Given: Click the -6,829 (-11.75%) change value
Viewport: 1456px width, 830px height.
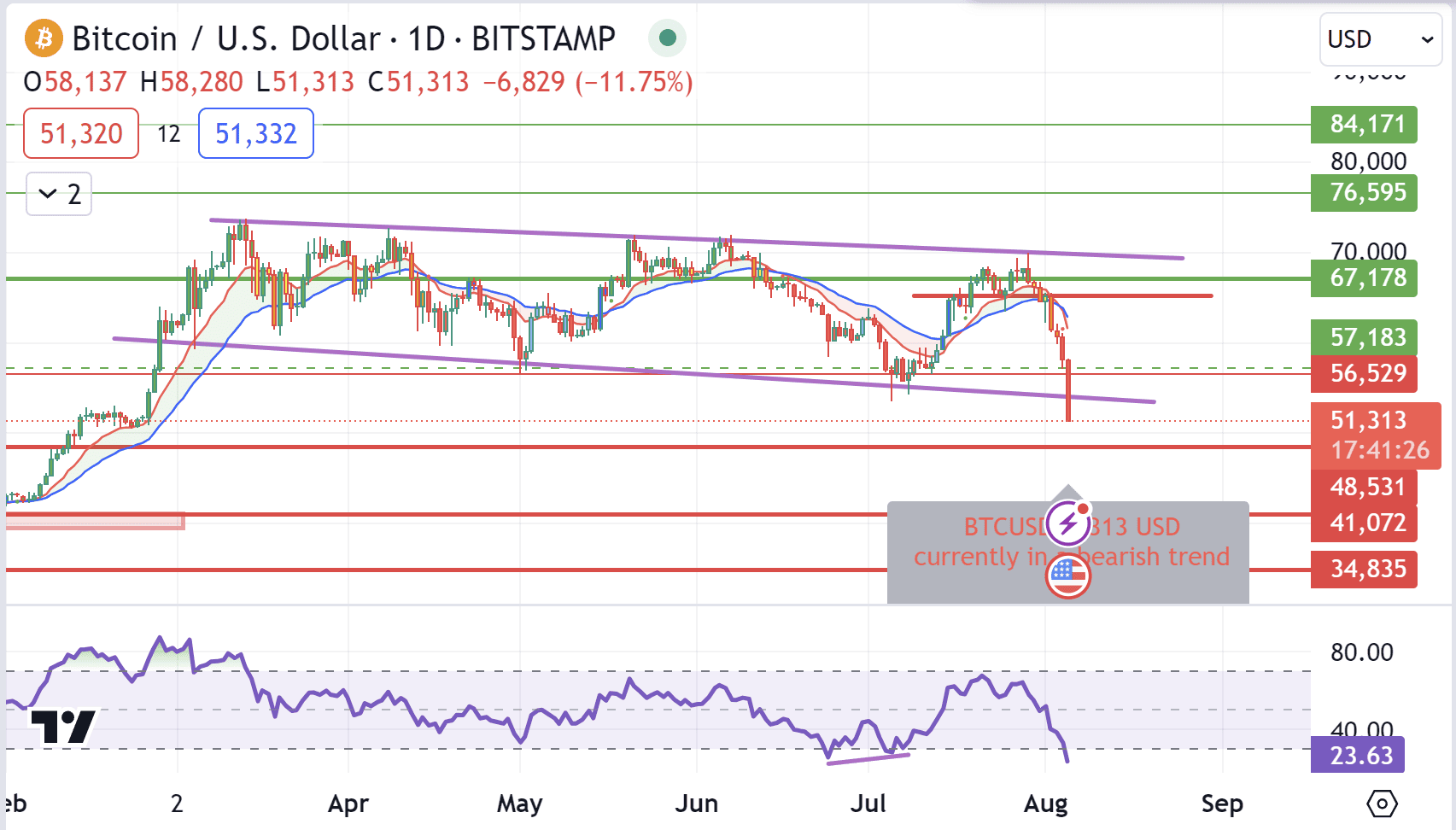Looking at the screenshot, I should point(588,82).
